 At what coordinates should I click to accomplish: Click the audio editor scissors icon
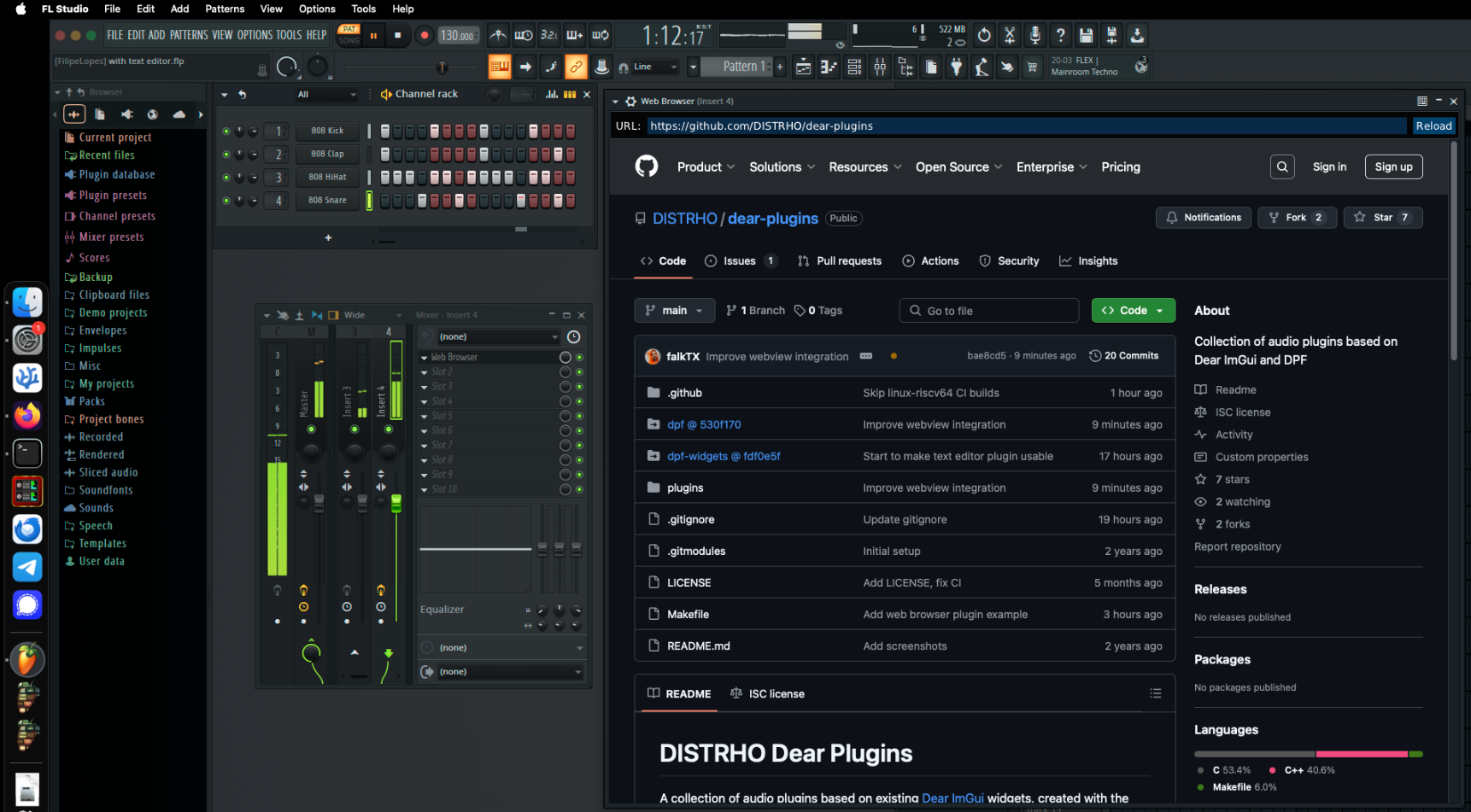click(x=1010, y=35)
